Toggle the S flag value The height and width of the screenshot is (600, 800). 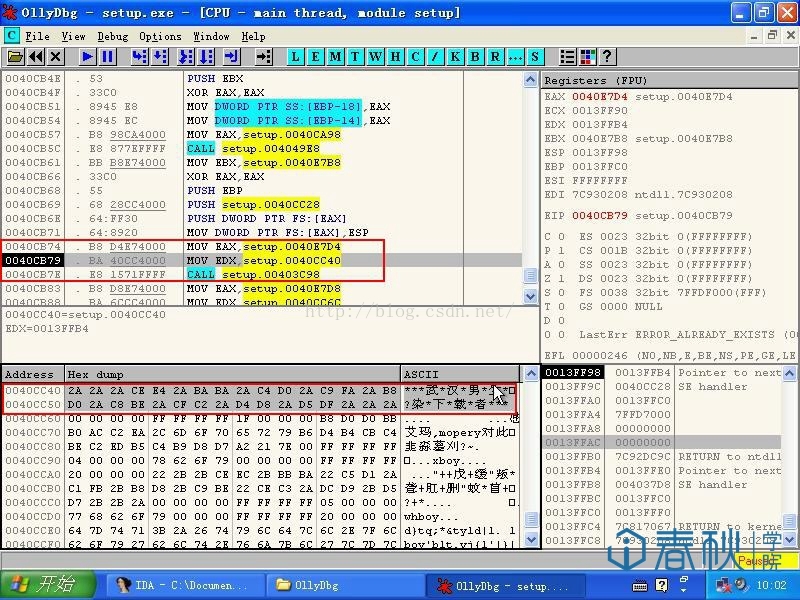coord(561,292)
